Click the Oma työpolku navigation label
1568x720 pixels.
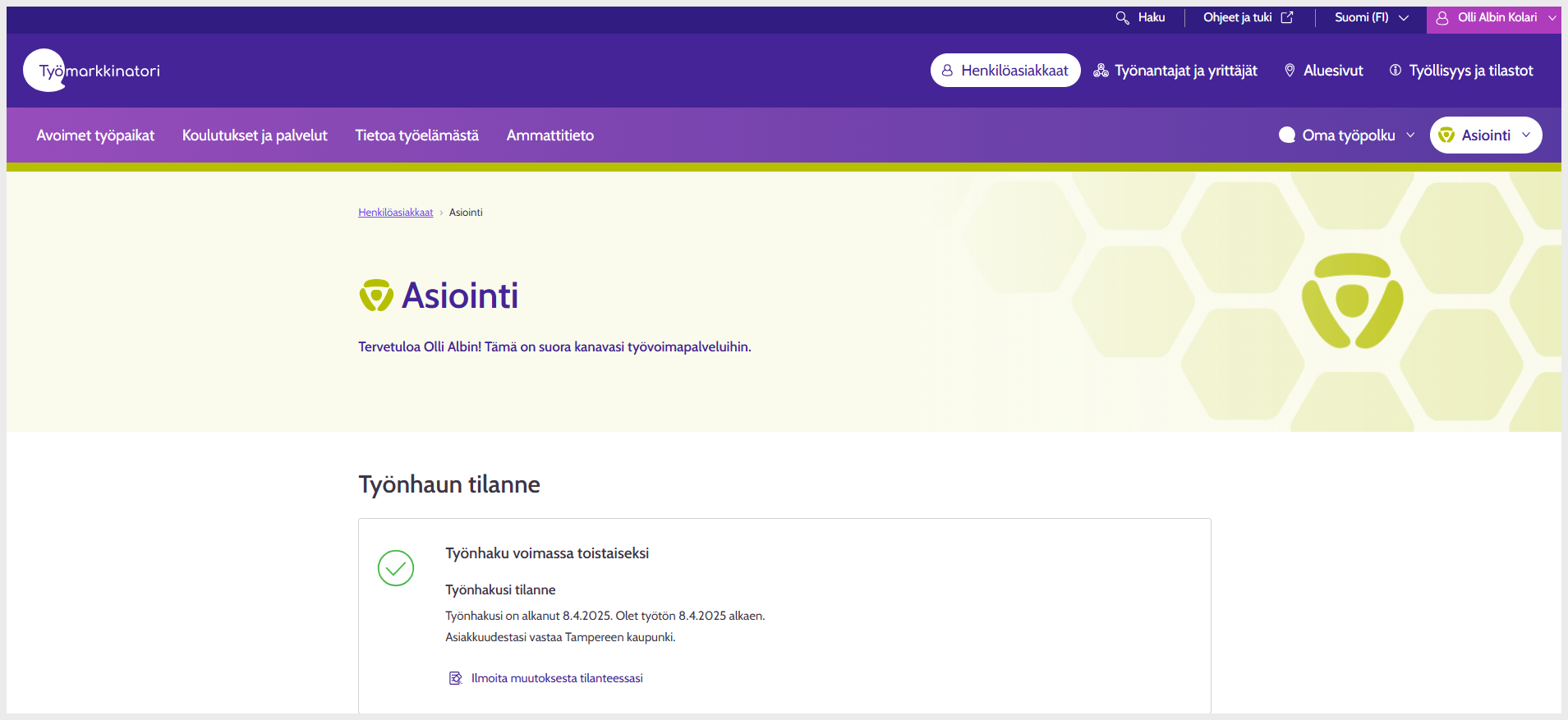pyautogui.click(x=1349, y=135)
